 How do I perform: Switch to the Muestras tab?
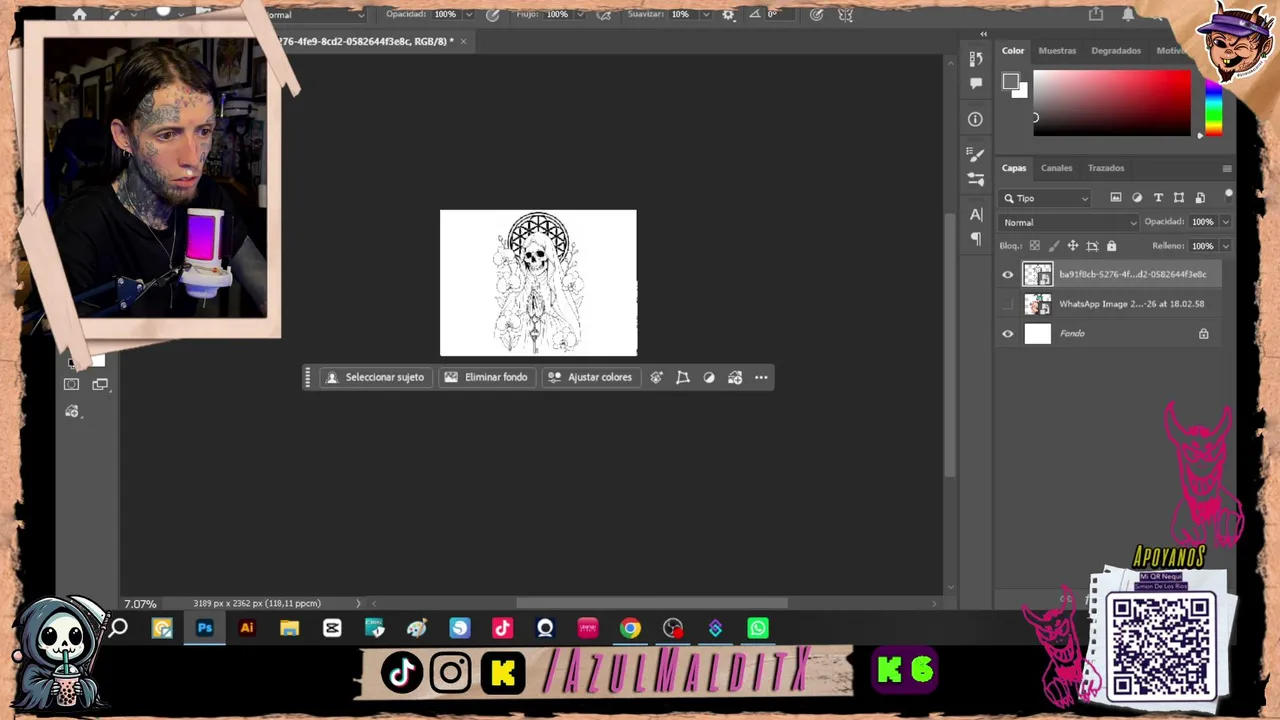[x=1057, y=51]
